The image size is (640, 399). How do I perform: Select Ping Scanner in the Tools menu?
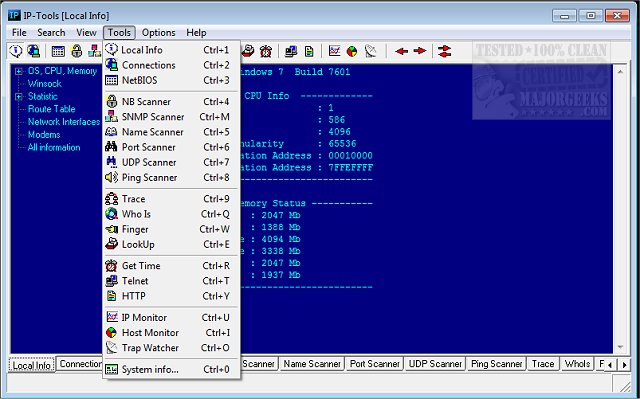171,177
